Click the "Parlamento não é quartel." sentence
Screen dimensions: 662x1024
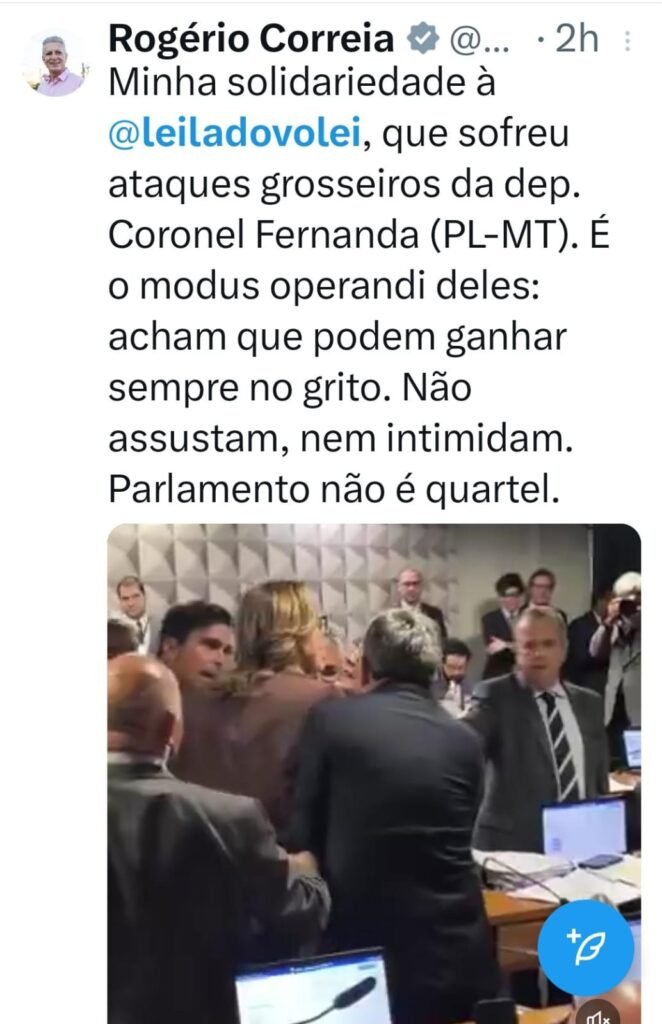pos(334,490)
